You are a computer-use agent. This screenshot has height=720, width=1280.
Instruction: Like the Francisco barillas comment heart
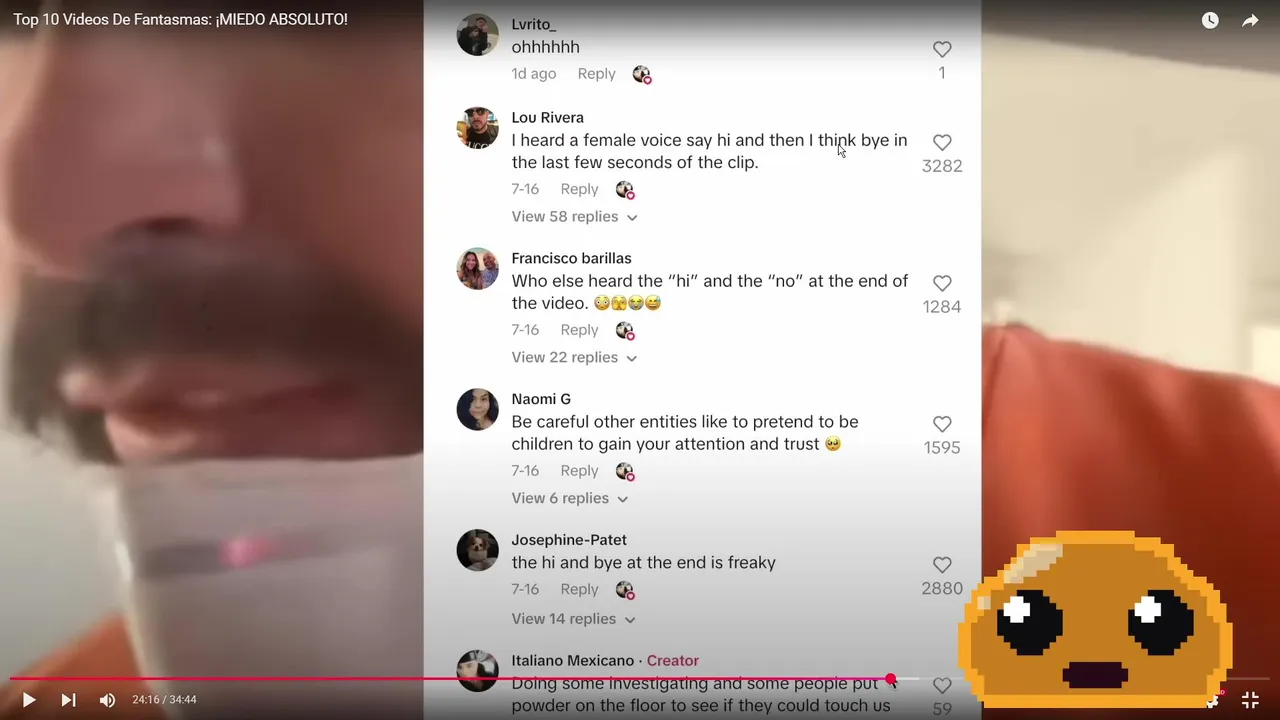942,283
